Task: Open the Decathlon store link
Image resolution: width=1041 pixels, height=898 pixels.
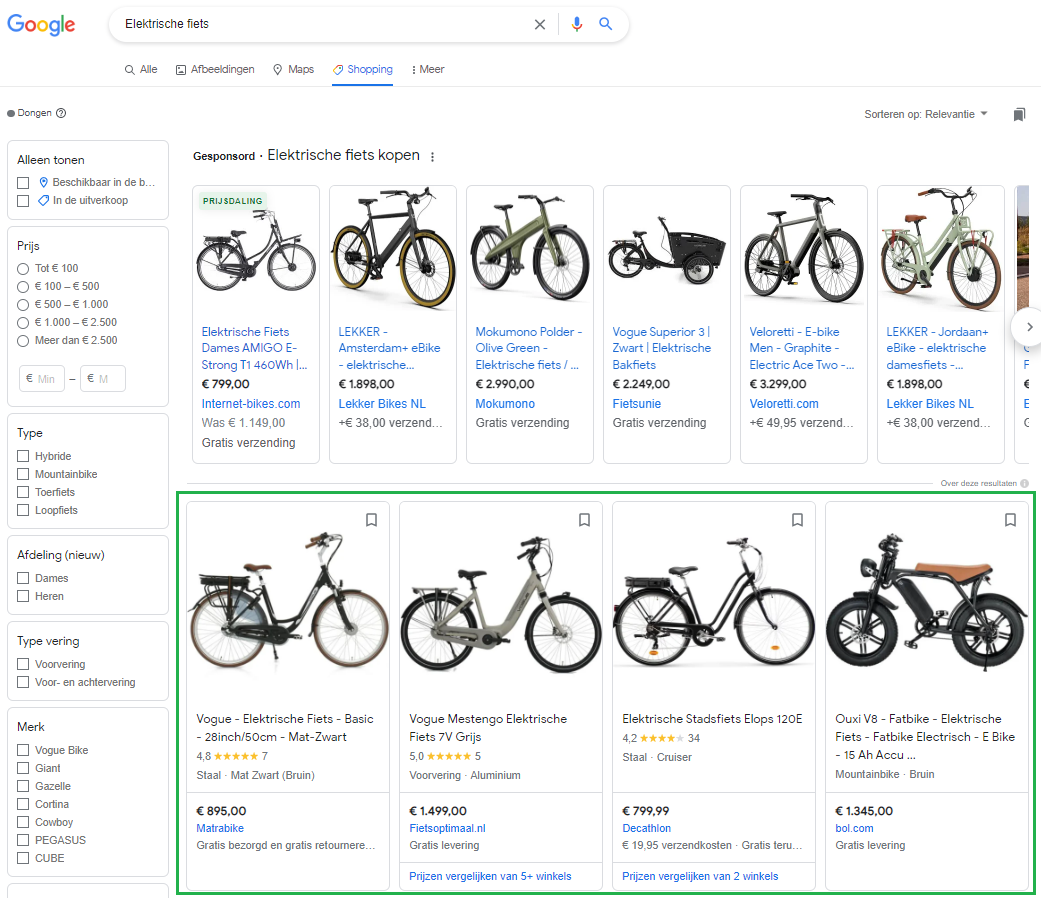Action: (x=647, y=828)
